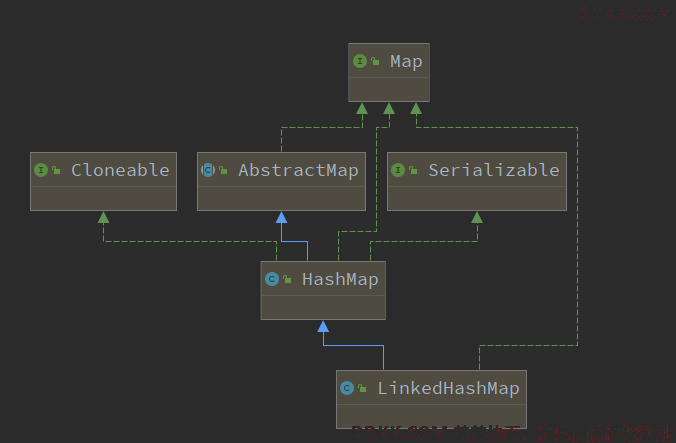Click the blue inheritance arrowhead under HashMap
Image resolution: width=676 pixels, height=443 pixels.
click(x=323, y=326)
